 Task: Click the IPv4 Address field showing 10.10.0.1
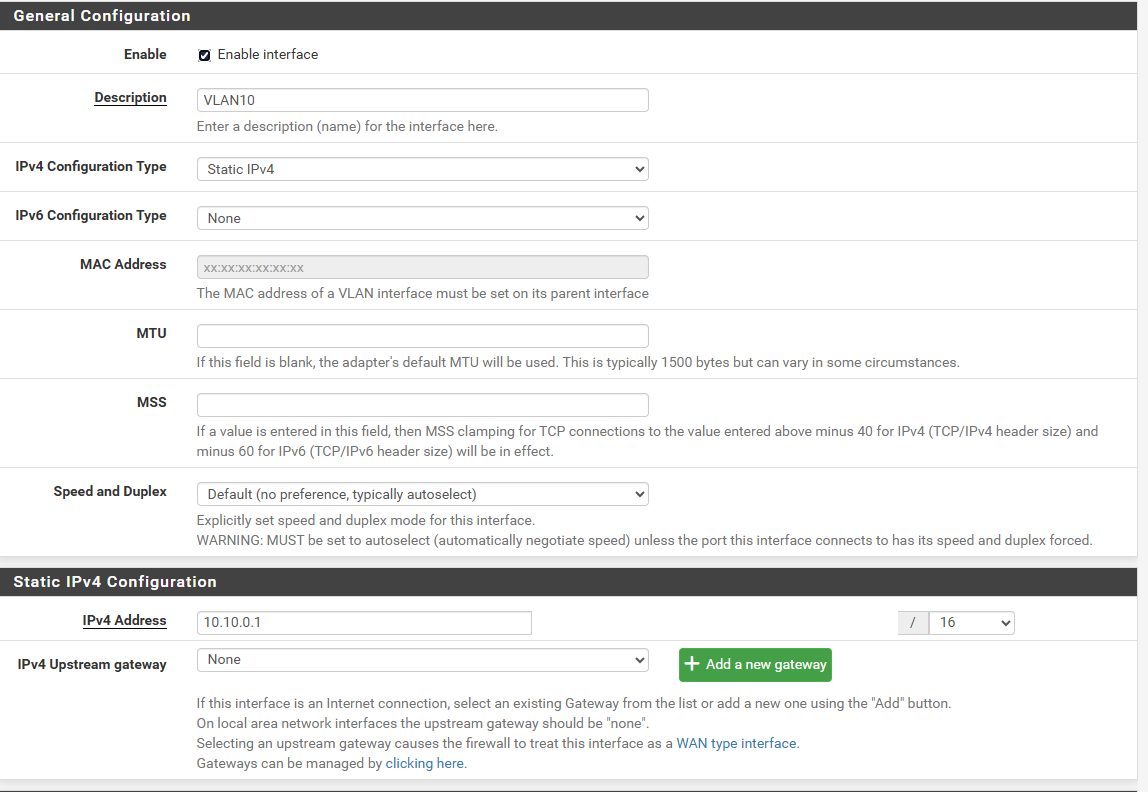click(363, 622)
